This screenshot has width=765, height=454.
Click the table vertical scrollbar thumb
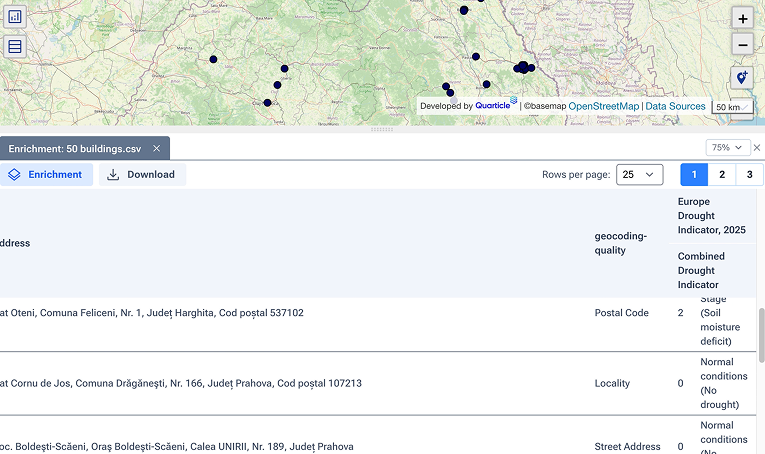coord(761,335)
